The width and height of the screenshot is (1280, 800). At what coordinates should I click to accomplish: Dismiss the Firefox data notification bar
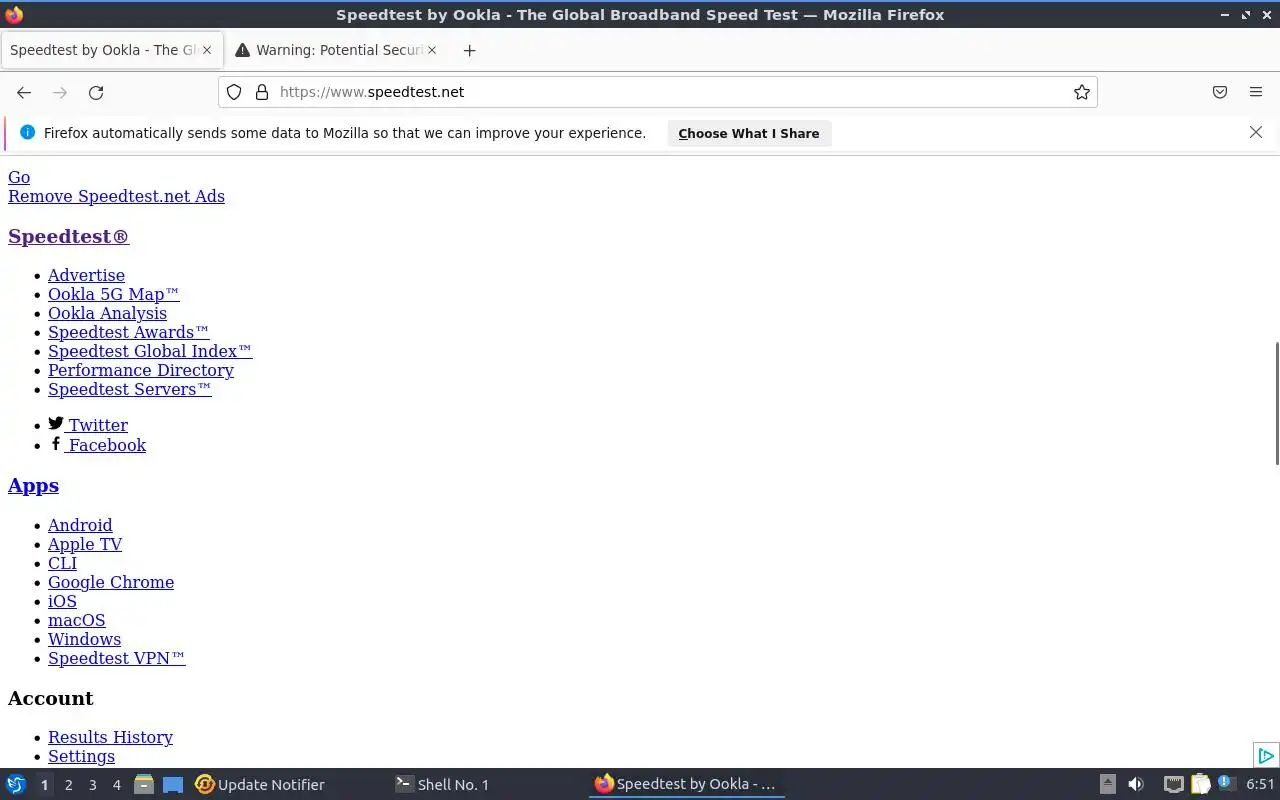coord(1256,132)
